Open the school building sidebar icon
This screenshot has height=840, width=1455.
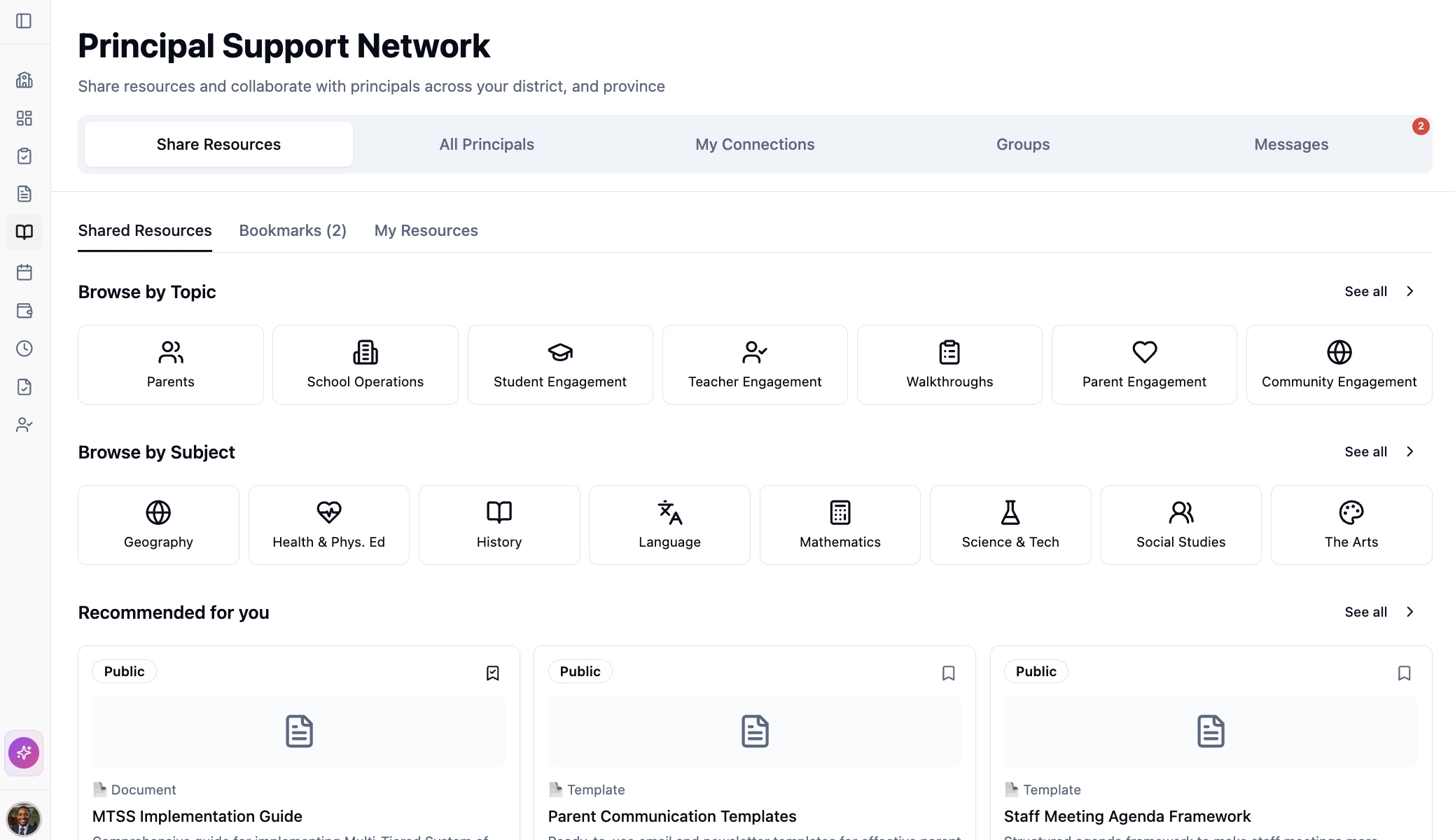25,80
